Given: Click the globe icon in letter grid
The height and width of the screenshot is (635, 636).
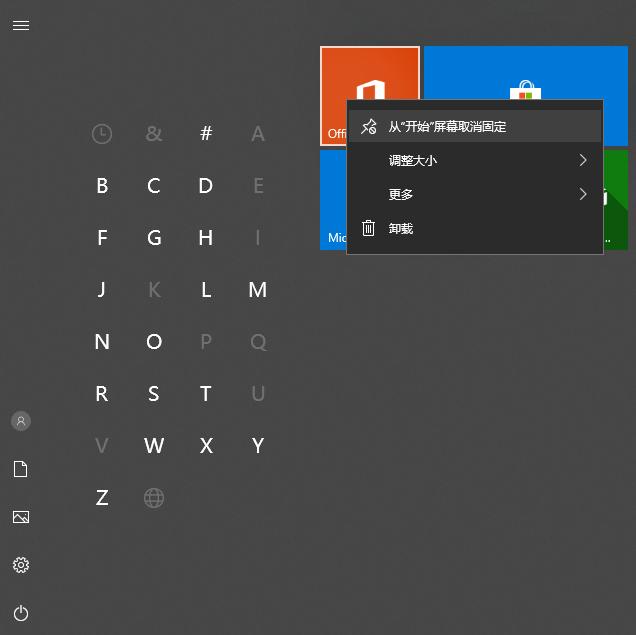Looking at the screenshot, I should point(154,498).
